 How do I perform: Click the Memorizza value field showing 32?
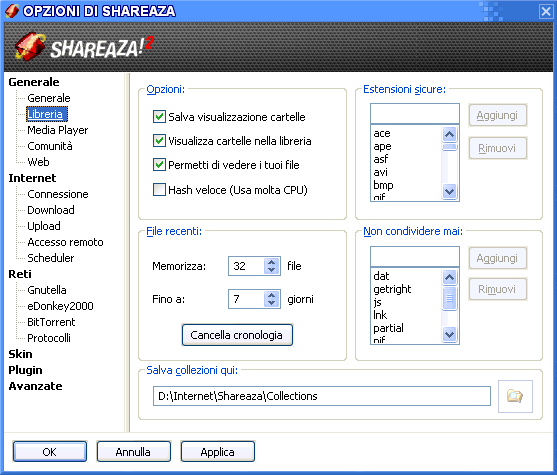tap(247, 266)
